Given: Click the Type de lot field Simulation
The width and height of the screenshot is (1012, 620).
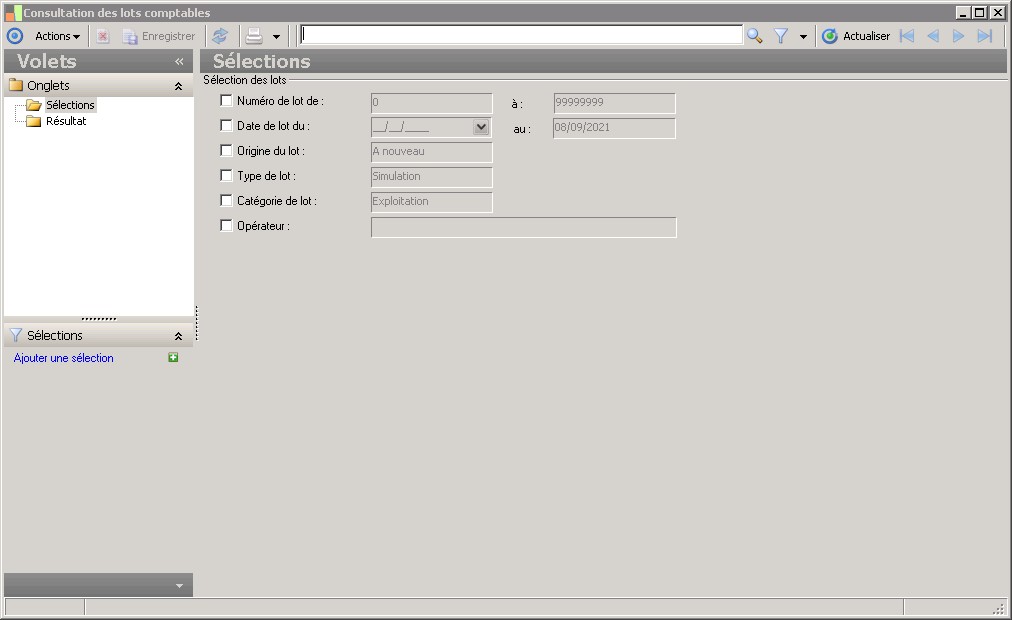Looking at the screenshot, I should [431, 177].
